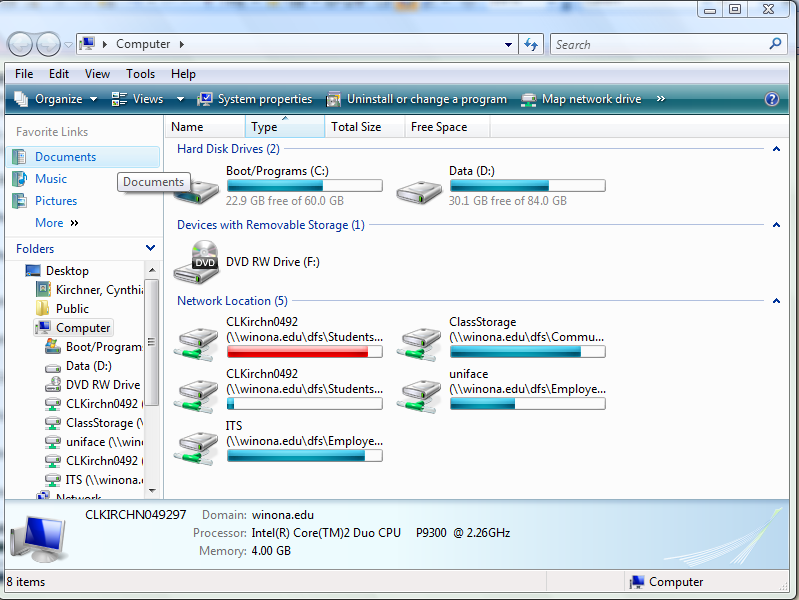Screen dimensions: 799x600
Task: Open the DVD RW Drive (F:) icon
Action: coord(196,262)
